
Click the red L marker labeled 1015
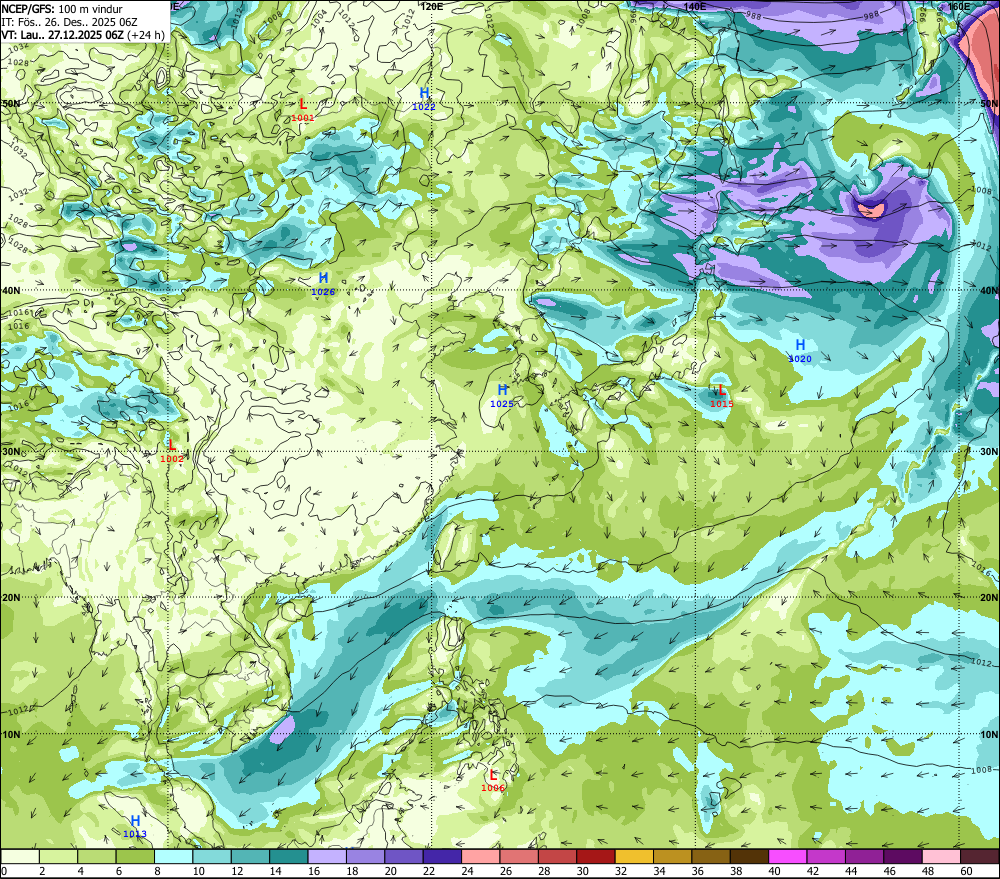pyautogui.click(x=721, y=390)
